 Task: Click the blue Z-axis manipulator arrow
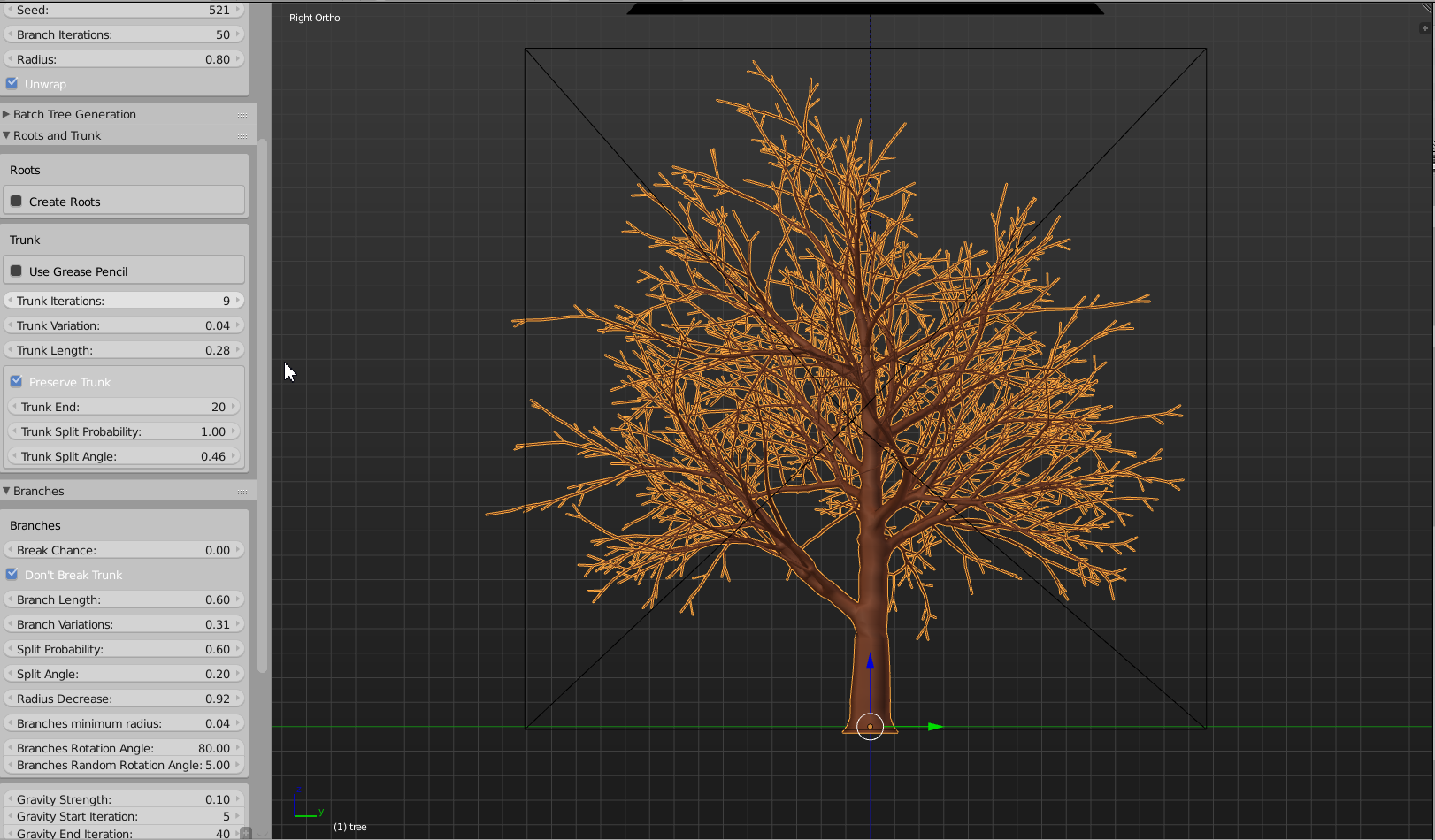coord(870,661)
